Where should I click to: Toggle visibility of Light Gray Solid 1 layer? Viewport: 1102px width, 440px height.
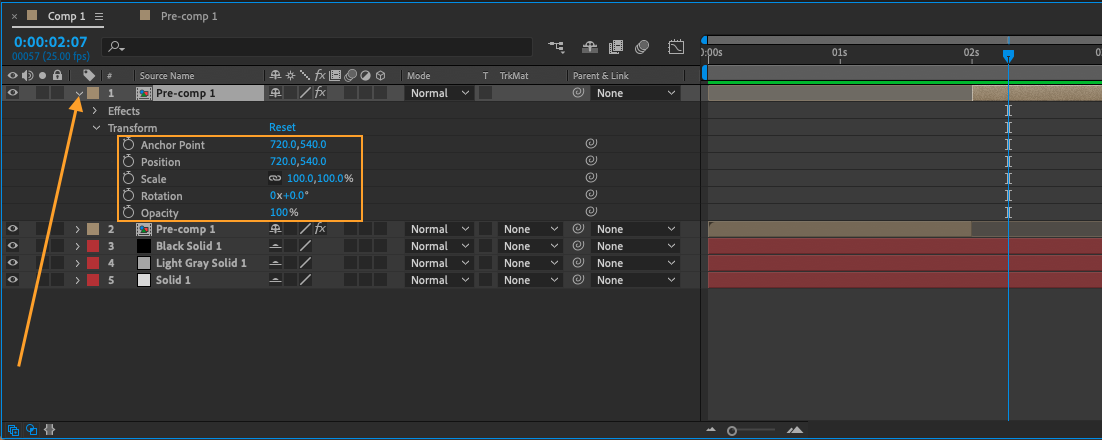(x=13, y=263)
